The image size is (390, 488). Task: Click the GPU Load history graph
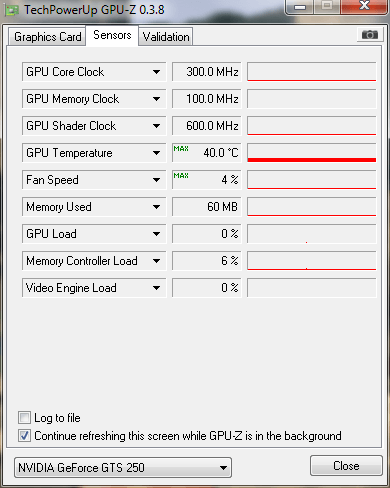[x=312, y=234]
